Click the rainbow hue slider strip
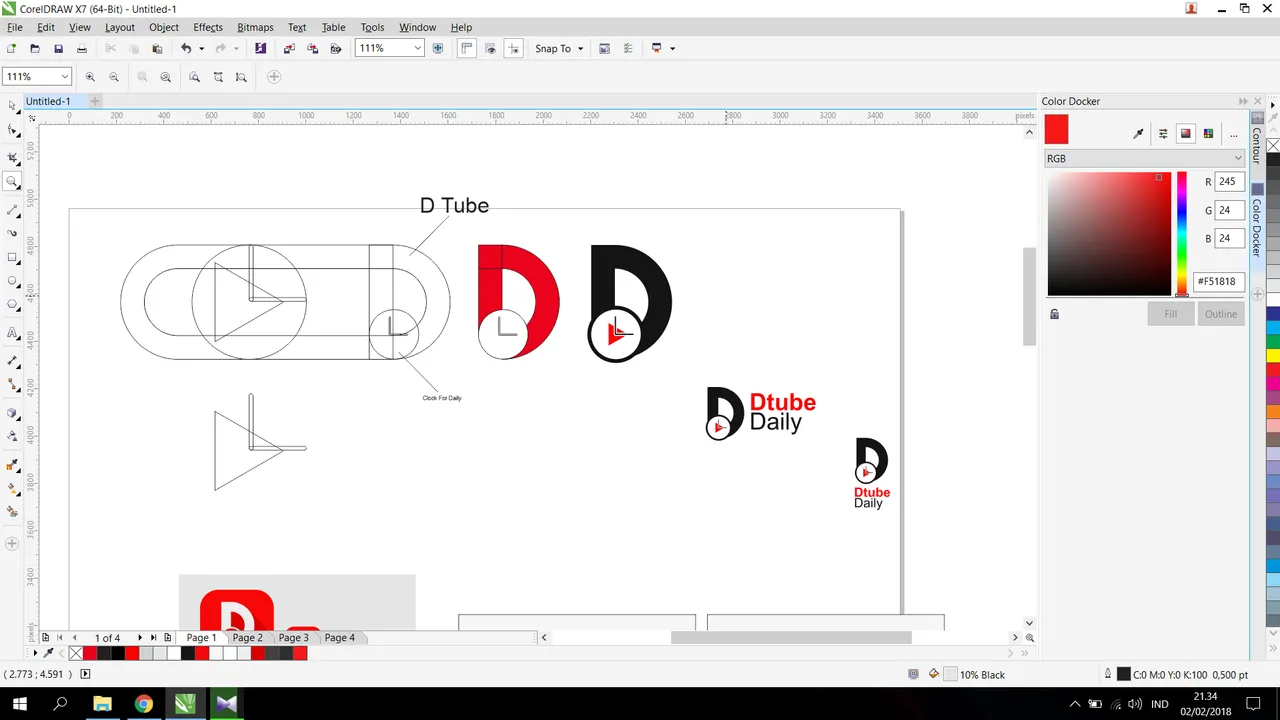1280x720 pixels. tap(1181, 234)
